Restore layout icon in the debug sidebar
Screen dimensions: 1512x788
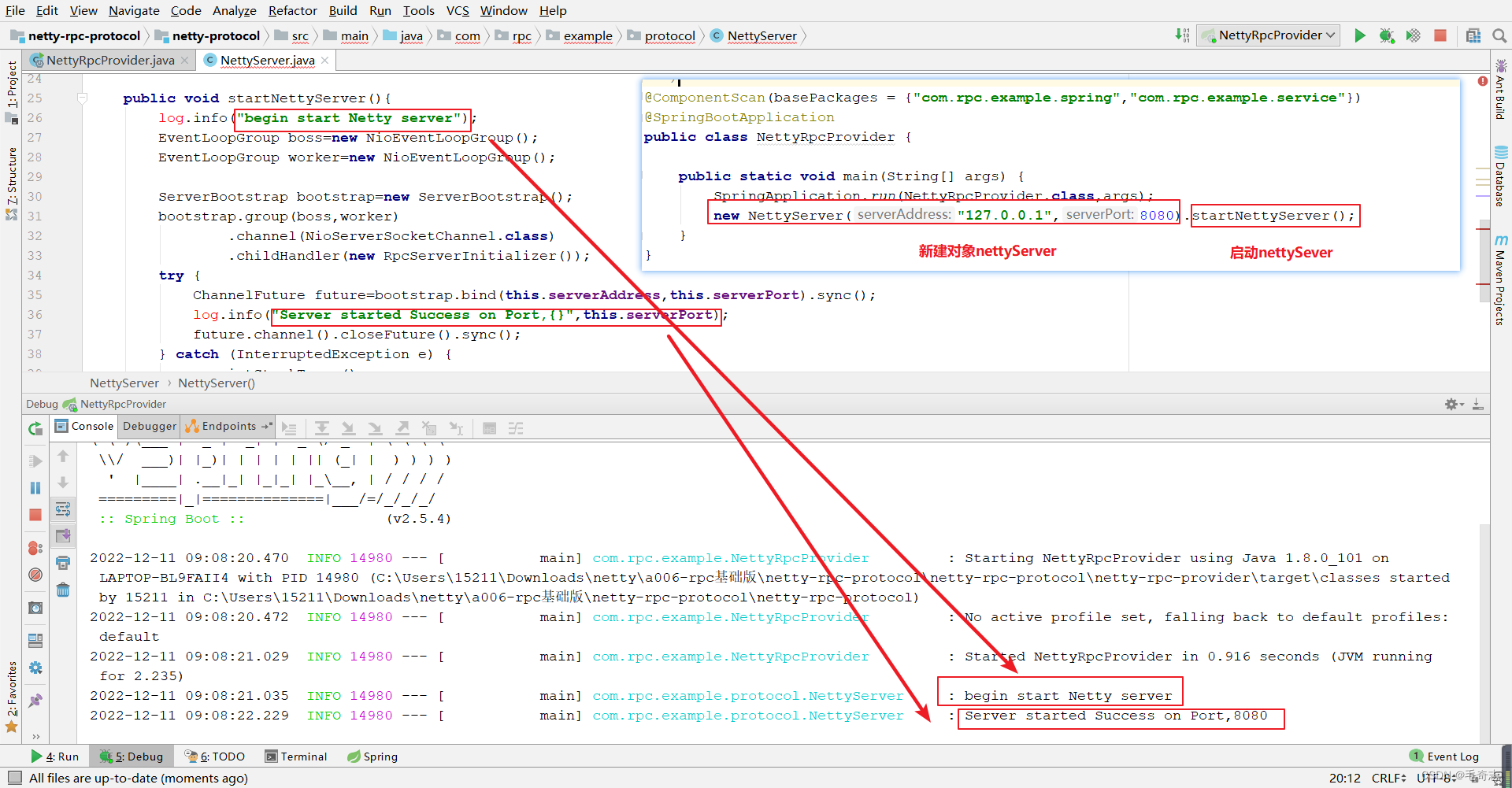click(35, 641)
